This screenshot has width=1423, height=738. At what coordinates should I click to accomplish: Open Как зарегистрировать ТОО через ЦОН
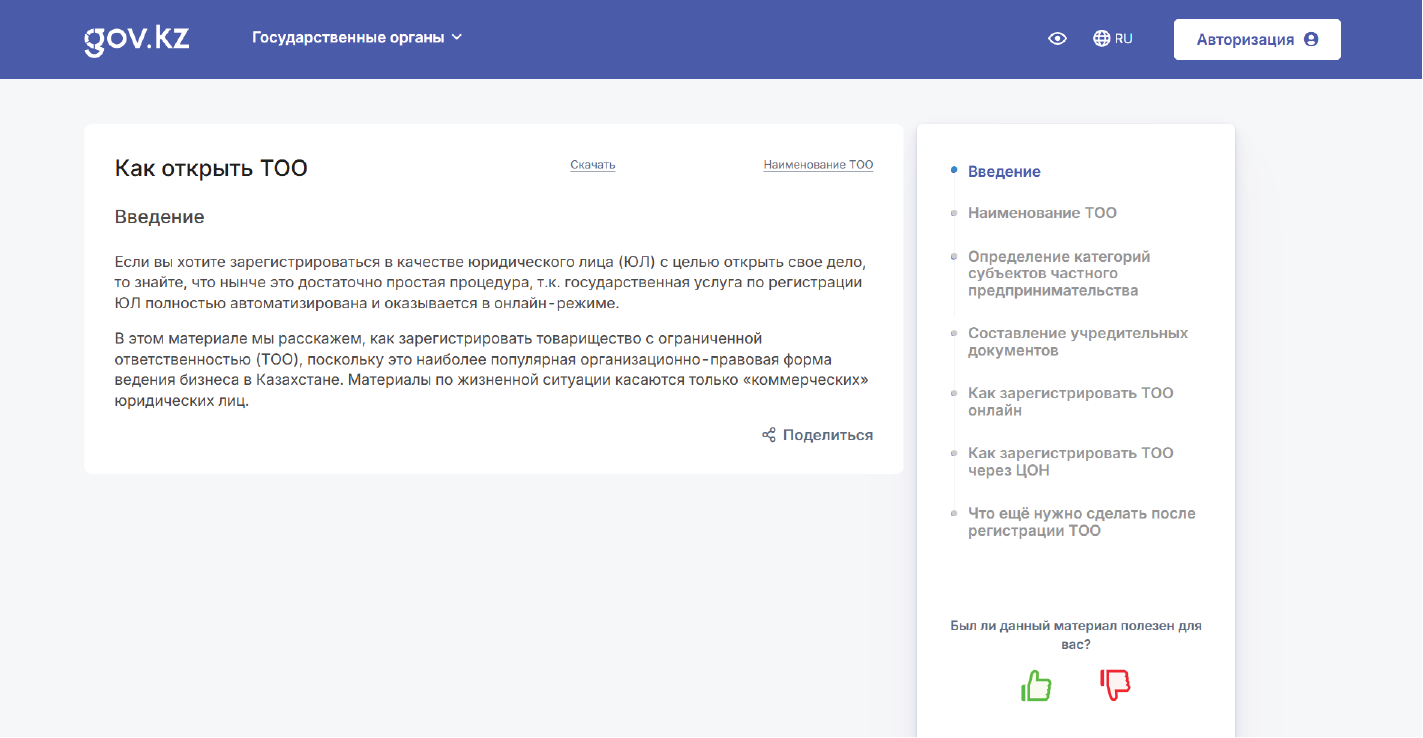(x=1070, y=461)
